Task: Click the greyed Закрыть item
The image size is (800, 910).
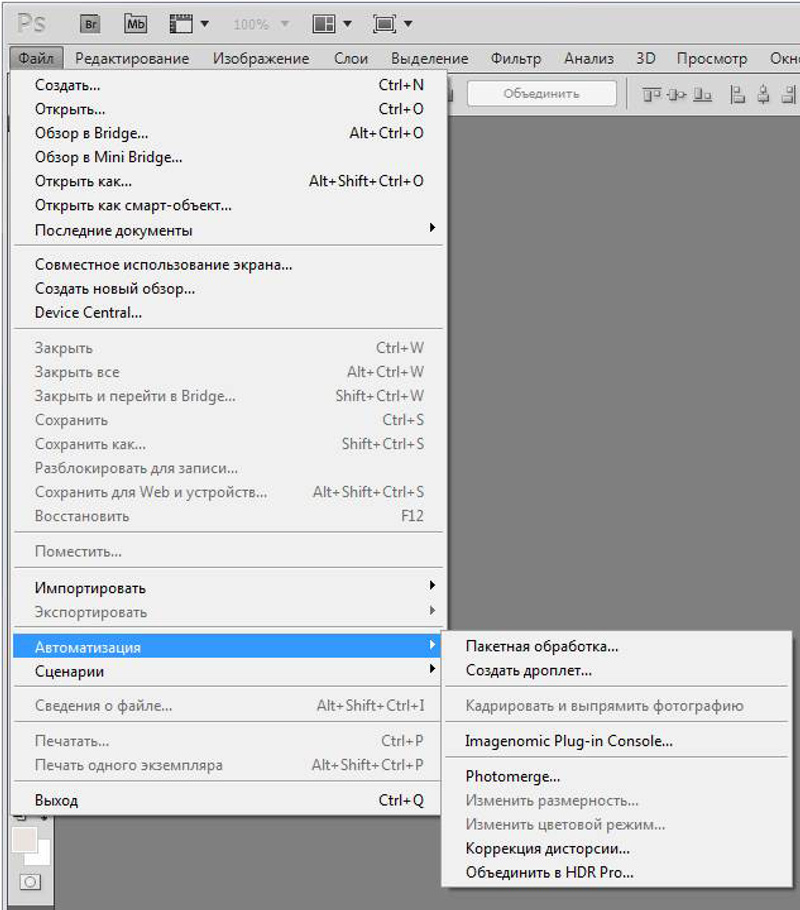Action: pyautogui.click(x=227, y=348)
